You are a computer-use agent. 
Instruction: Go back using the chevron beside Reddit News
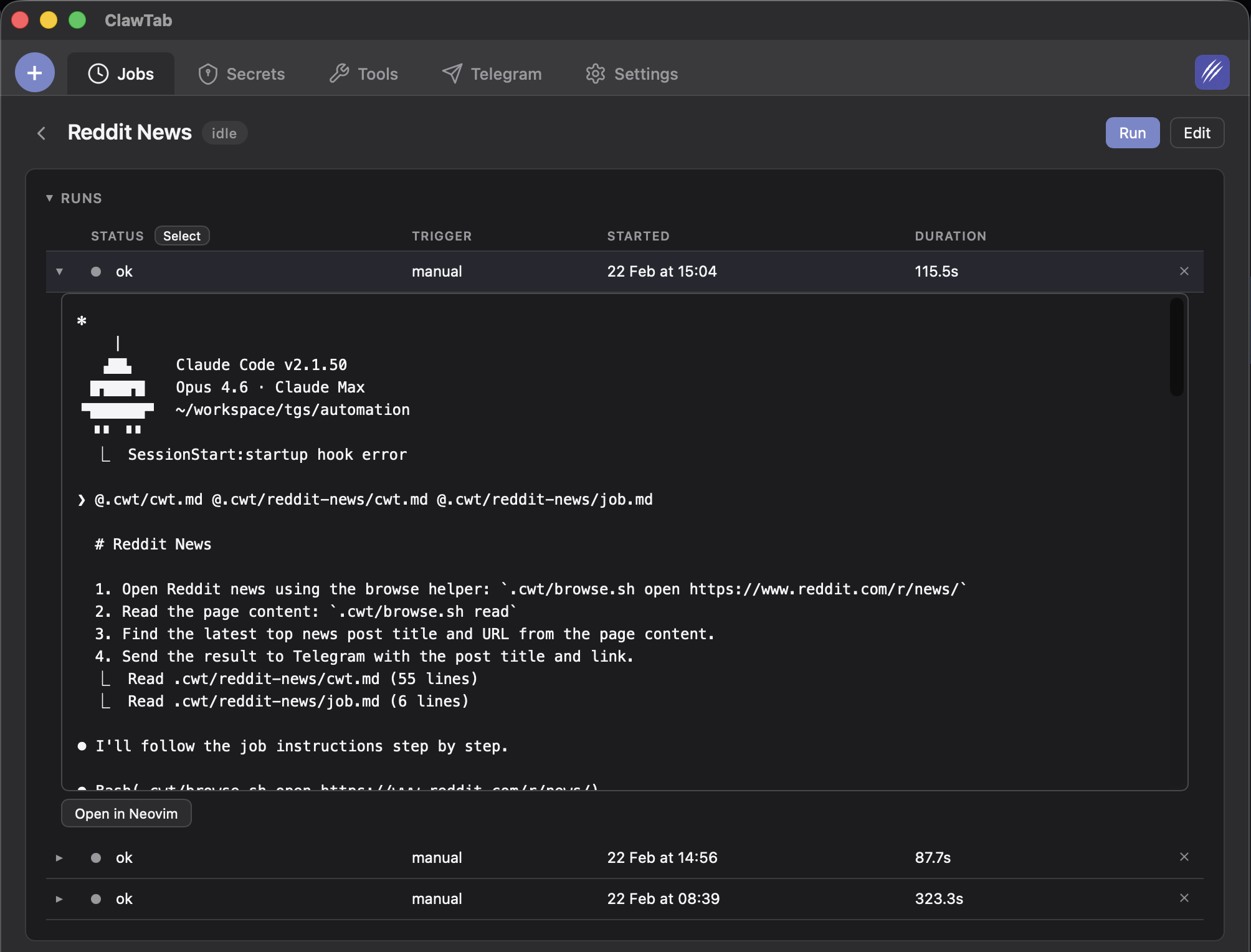click(x=41, y=133)
